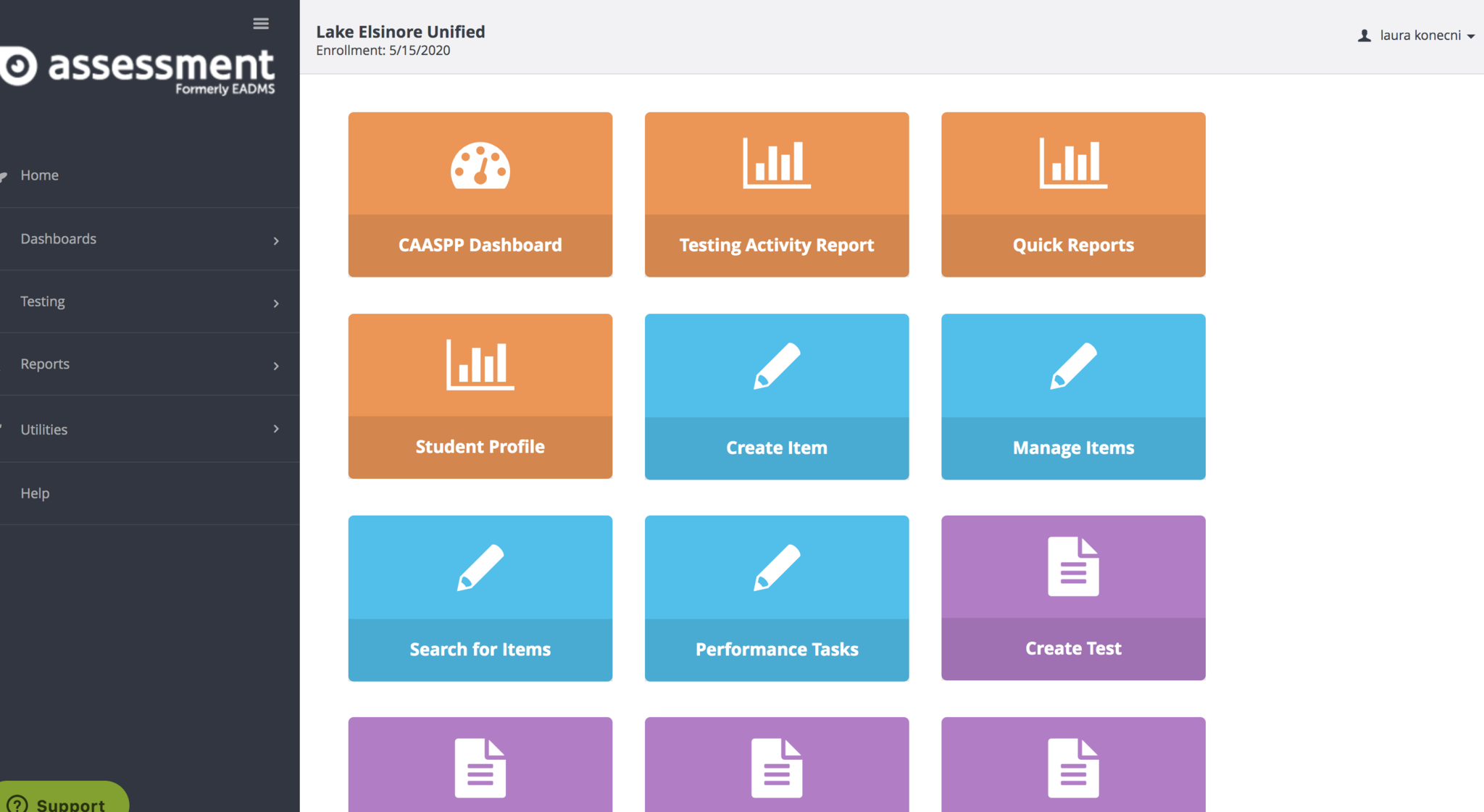This screenshot has height=812, width=1484.
Task: Click the CAASPP Dashboard gauge icon
Action: (480, 165)
